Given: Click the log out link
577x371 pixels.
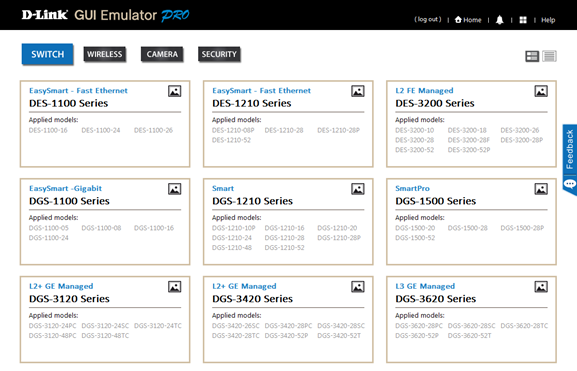Looking at the screenshot, I should 428,20.
